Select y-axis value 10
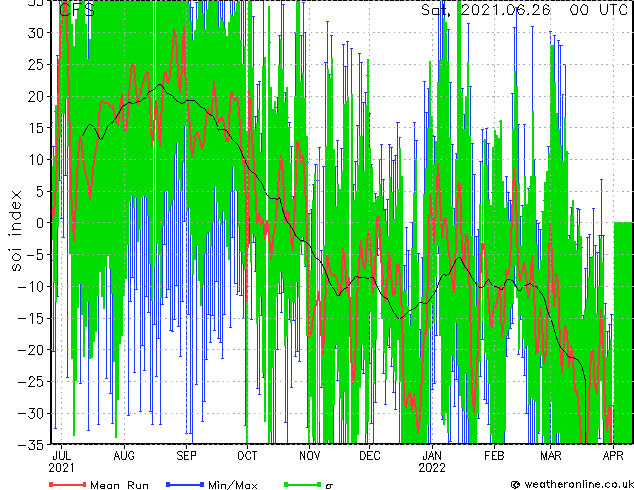This screenshot has height=490, width=634. (x=36, y=160)
